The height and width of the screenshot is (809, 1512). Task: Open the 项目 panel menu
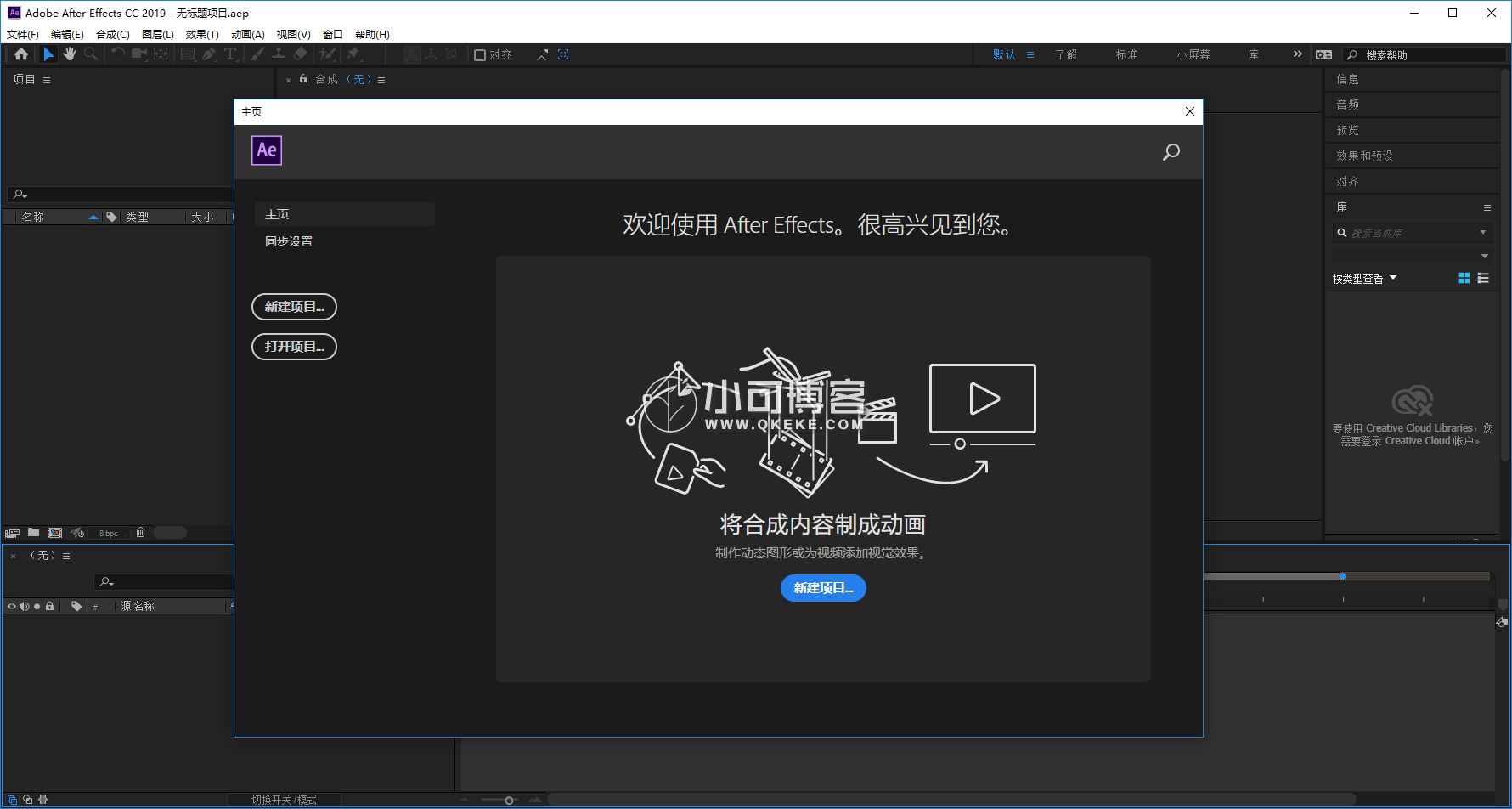point(47,80)
